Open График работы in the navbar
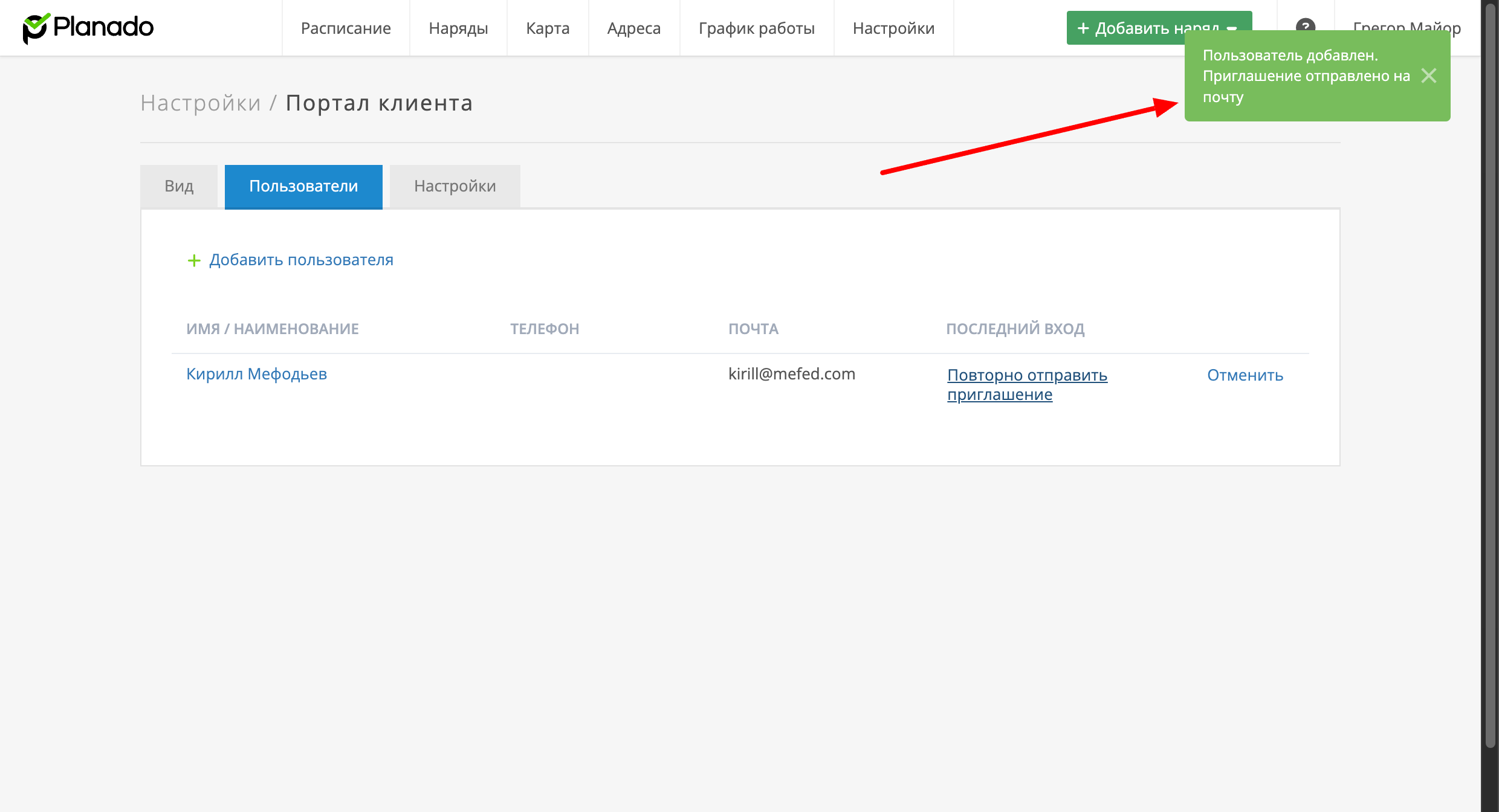This screenshot has height=812, width=1499. (757, 28)
